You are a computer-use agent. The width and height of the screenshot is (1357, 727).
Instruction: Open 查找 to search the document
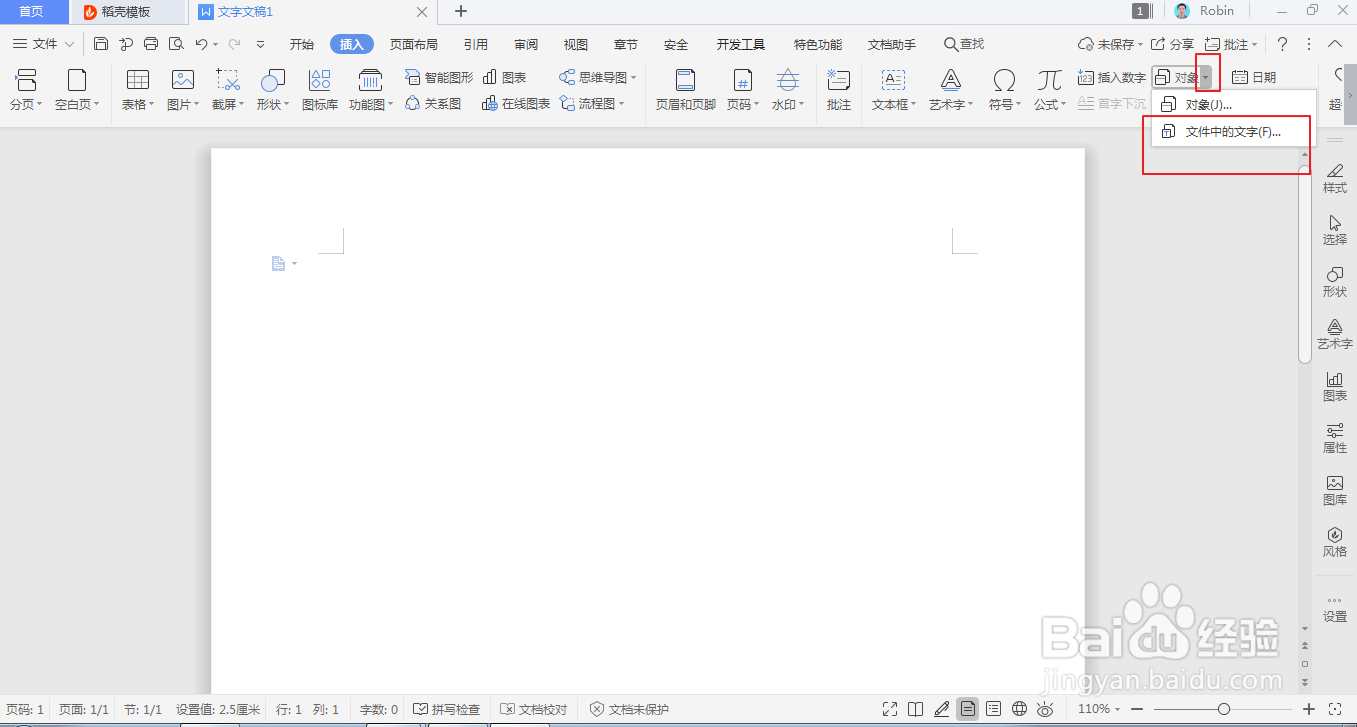click(x=962, y=43)
